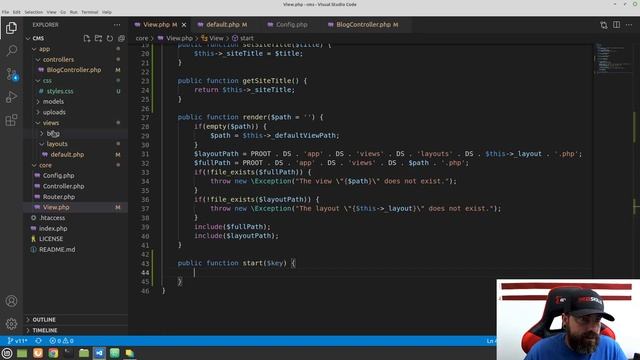Image resolution: width=640 pixels, height=360 pixels.
Task: Collapse the app folder
Action: [44, 49]
